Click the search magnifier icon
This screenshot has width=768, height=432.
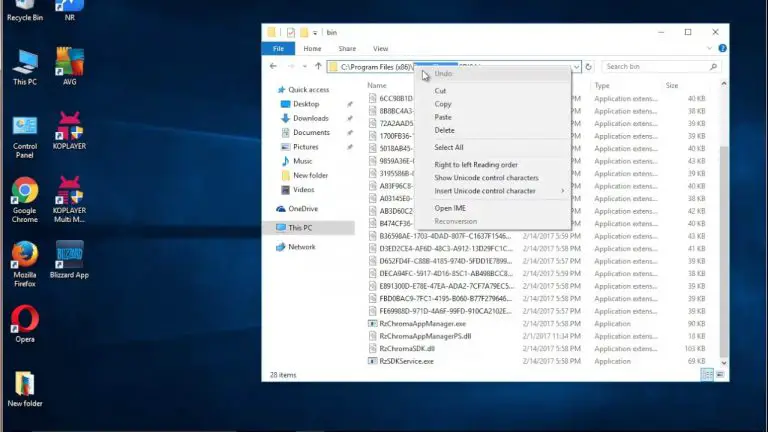pos(714,67)
